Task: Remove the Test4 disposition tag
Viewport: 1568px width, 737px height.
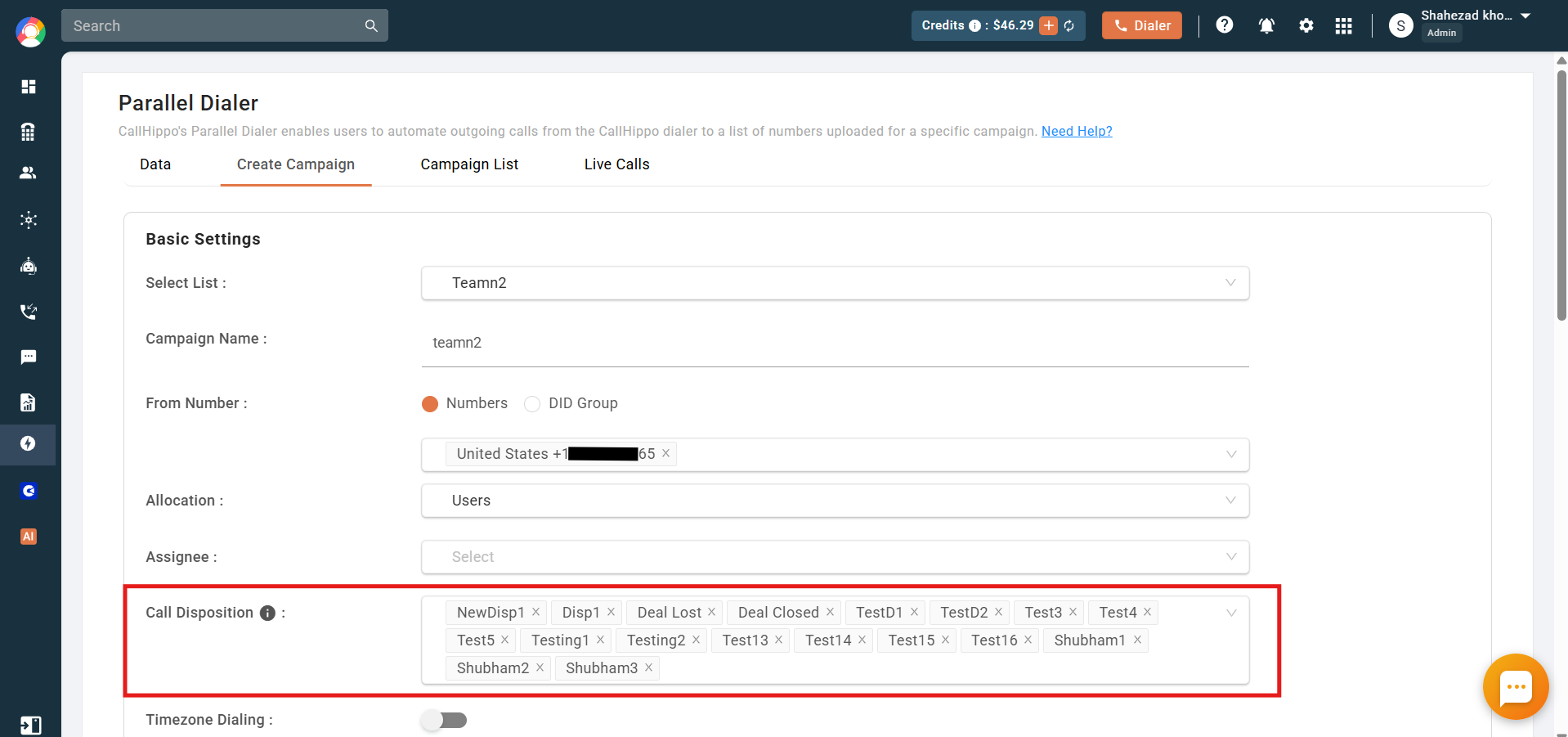Action: [1147, 612]
